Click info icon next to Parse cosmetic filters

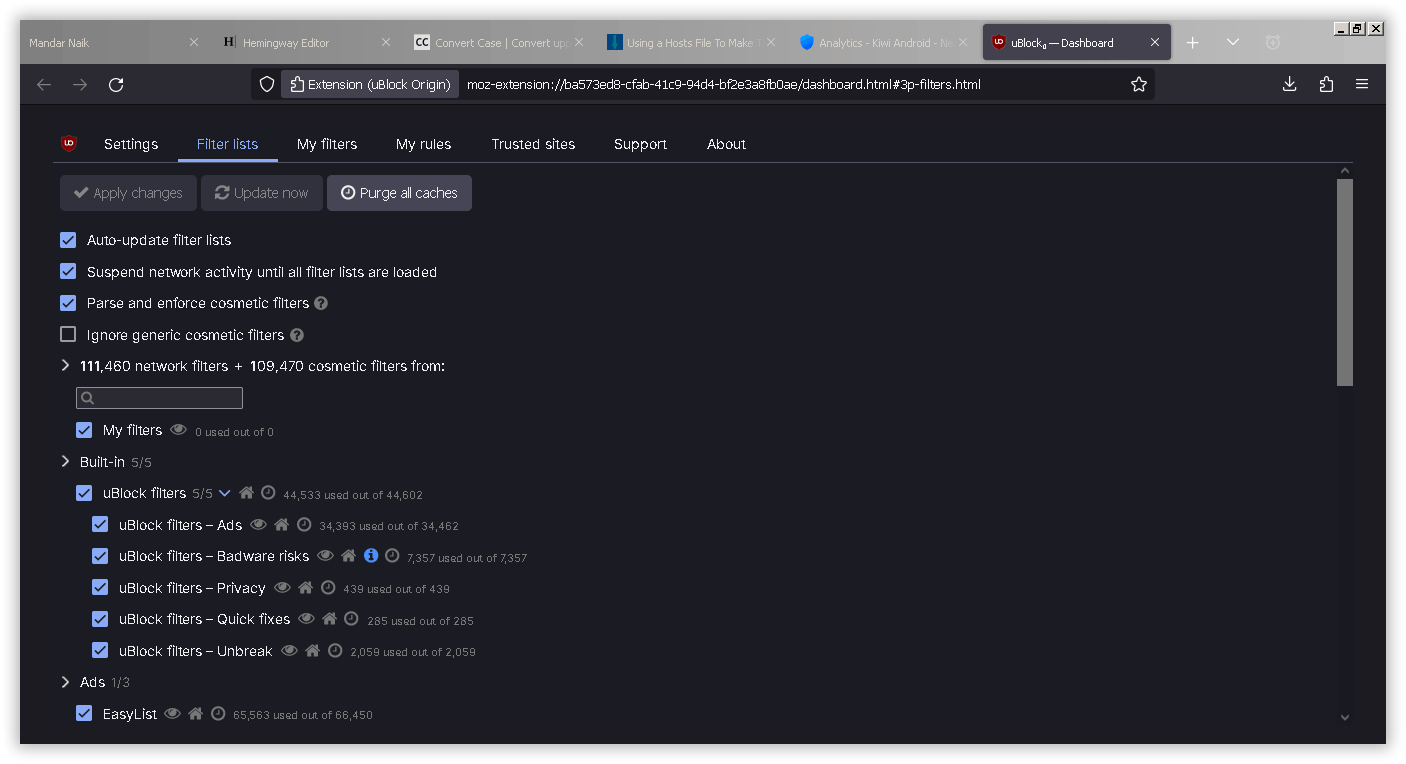point(321,303)
